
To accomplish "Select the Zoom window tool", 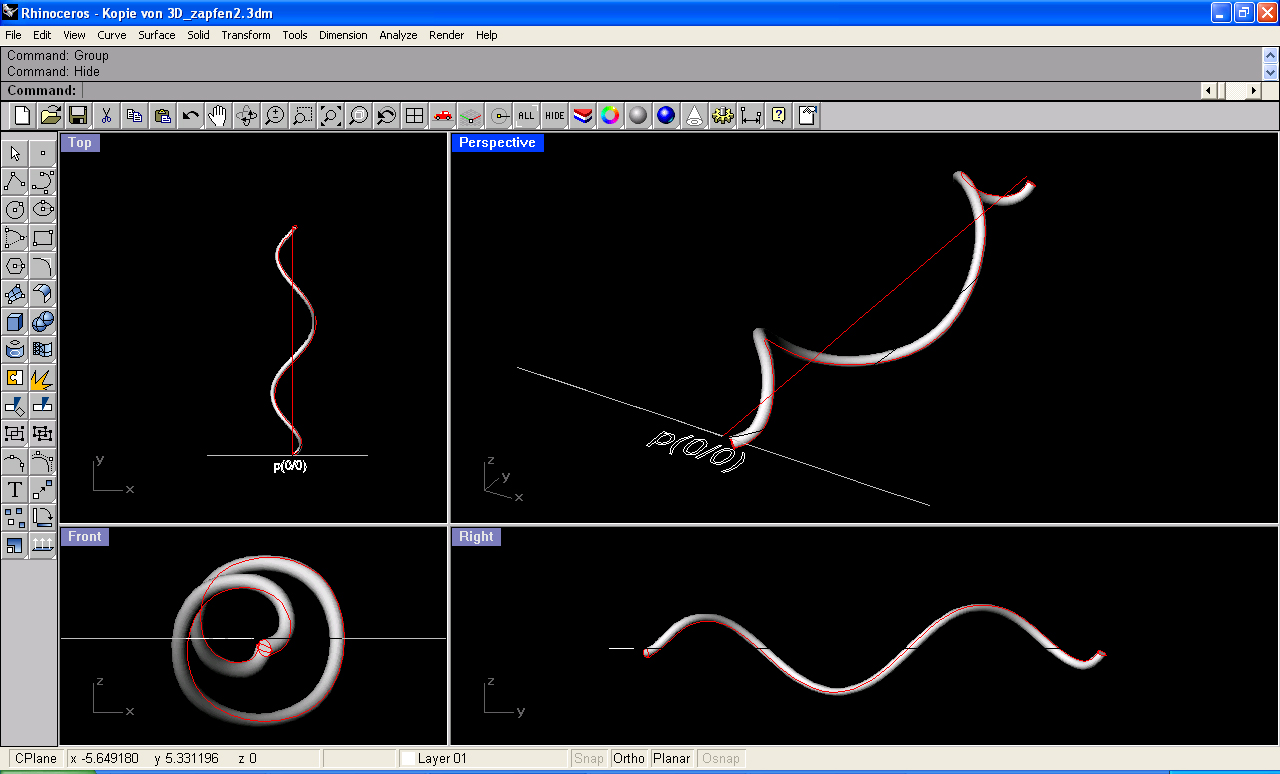I will (x=302, y=116).
